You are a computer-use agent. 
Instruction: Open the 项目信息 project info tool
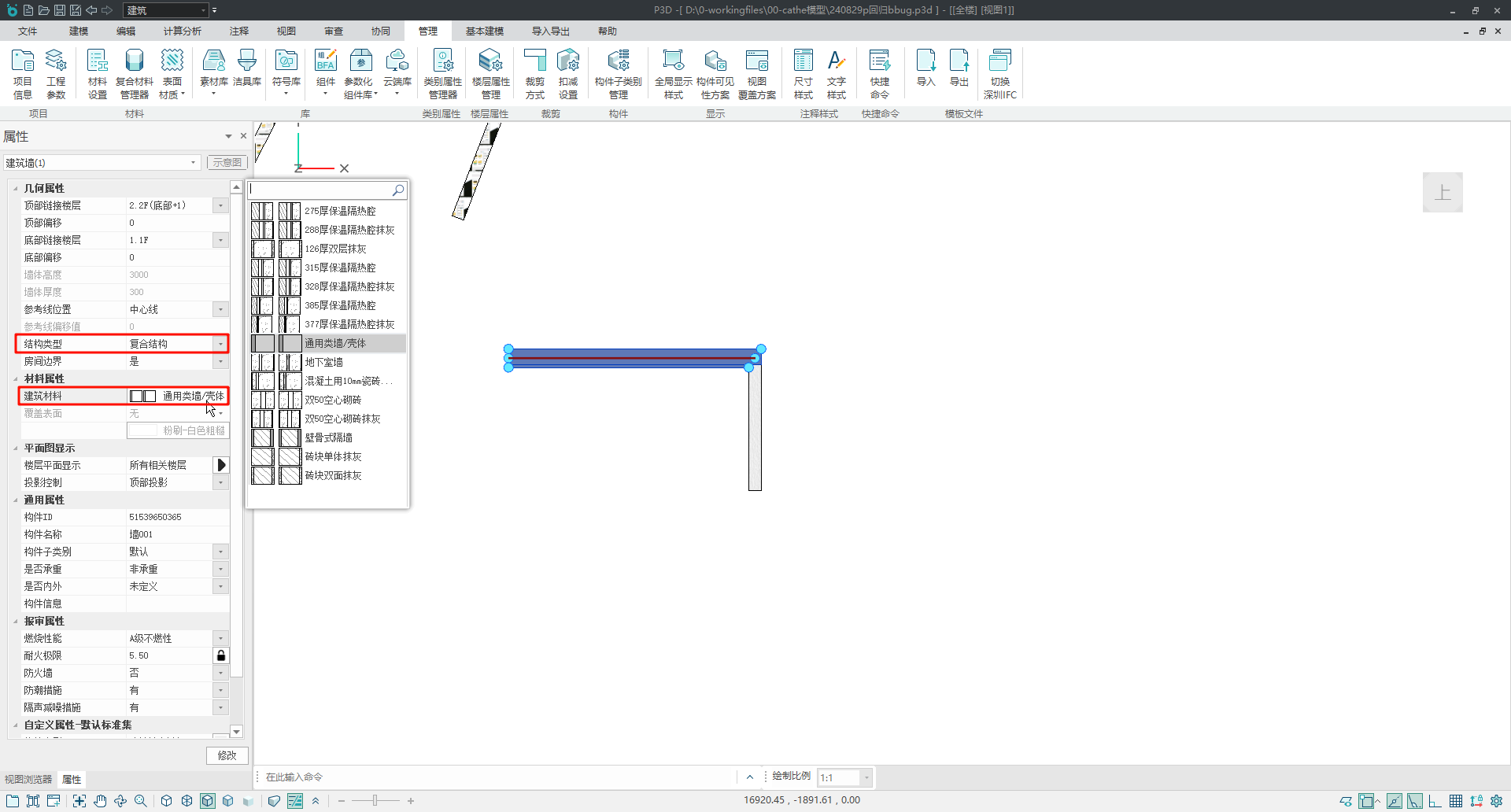[x=23, y=74]
